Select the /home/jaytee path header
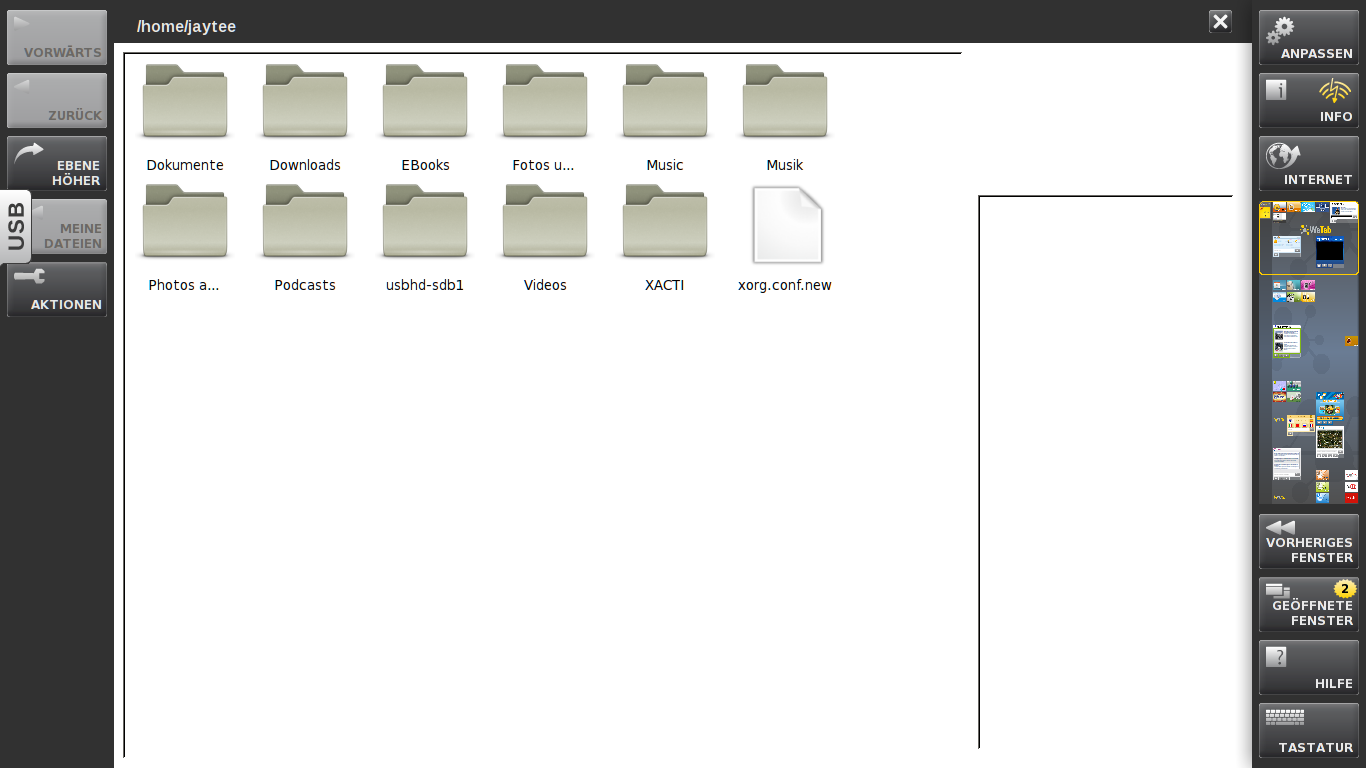This screenshot has width=1366, height=768. 186,26
